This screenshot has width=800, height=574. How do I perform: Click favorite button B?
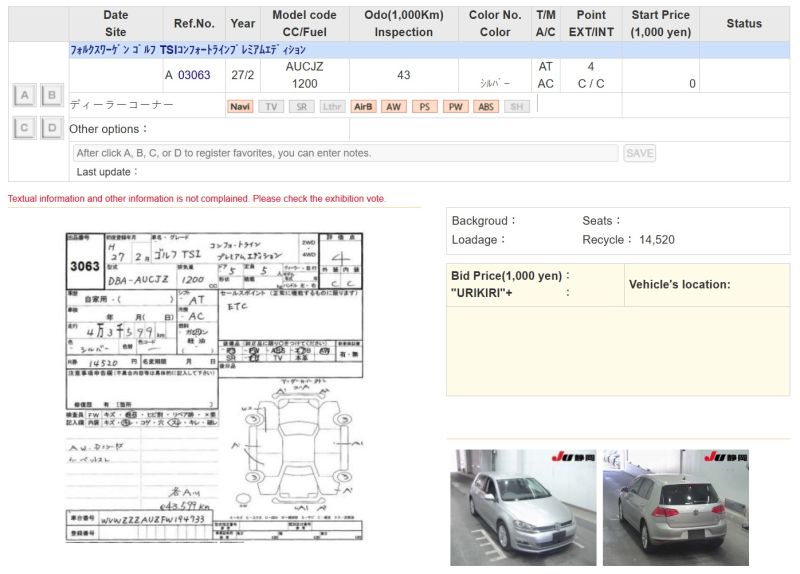click(52, 95)
